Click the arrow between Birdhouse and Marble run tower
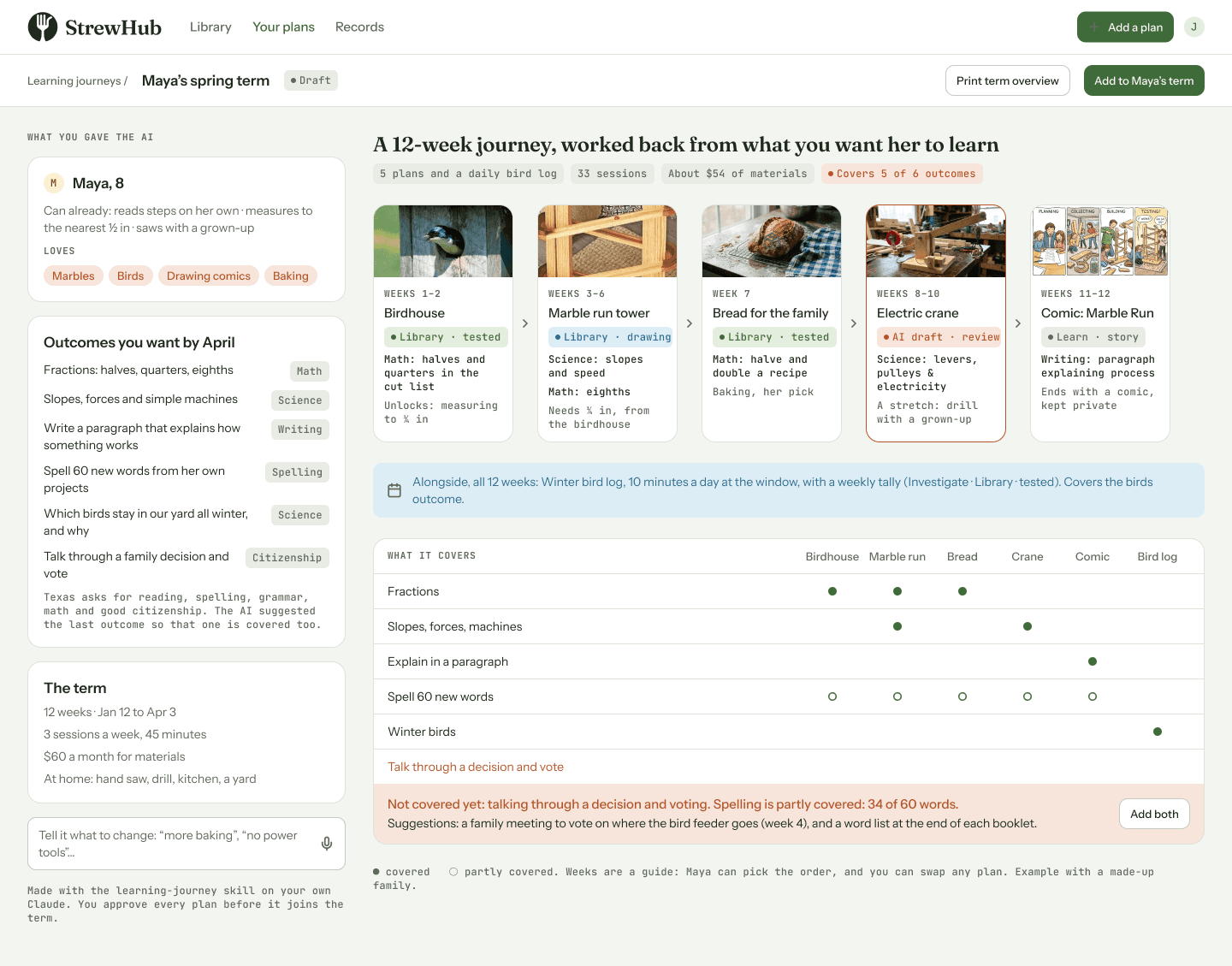1232x966 pixels. coord(525,323)
